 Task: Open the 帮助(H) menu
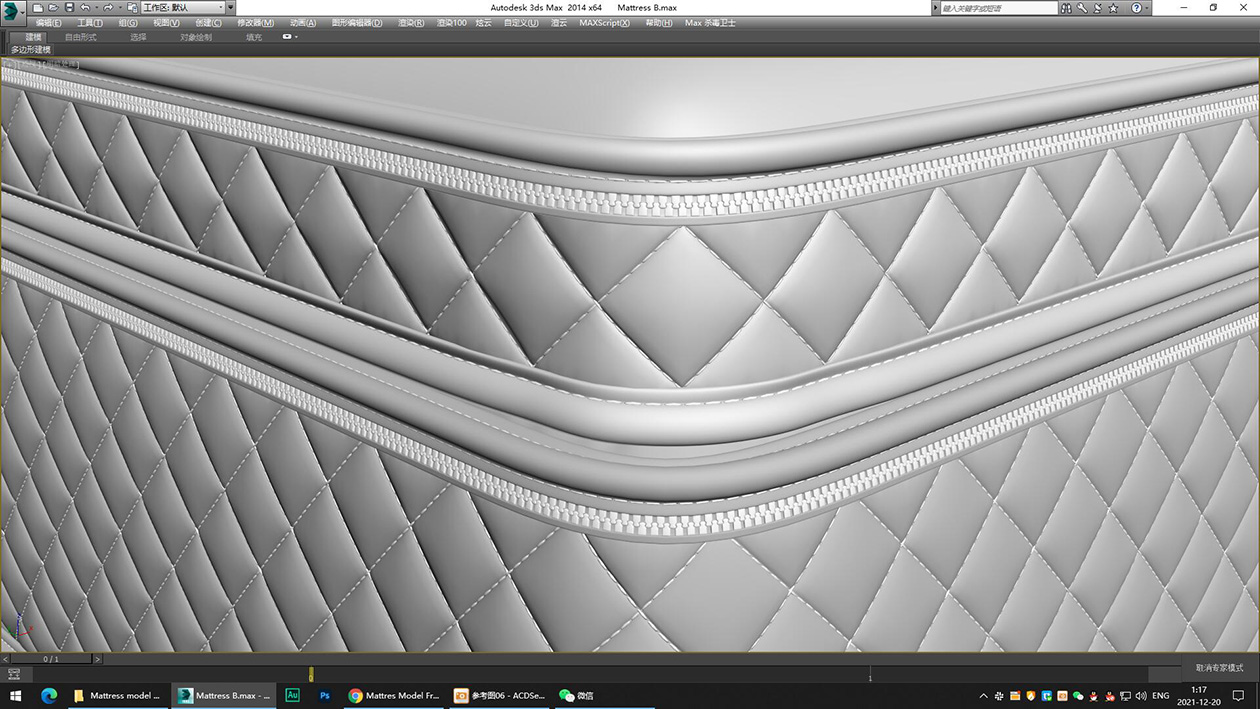[658, 23]
